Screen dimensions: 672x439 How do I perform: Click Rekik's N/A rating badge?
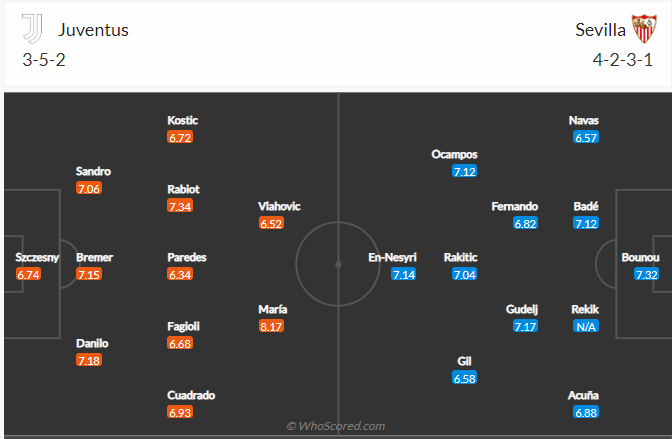(x=585, y=326)
